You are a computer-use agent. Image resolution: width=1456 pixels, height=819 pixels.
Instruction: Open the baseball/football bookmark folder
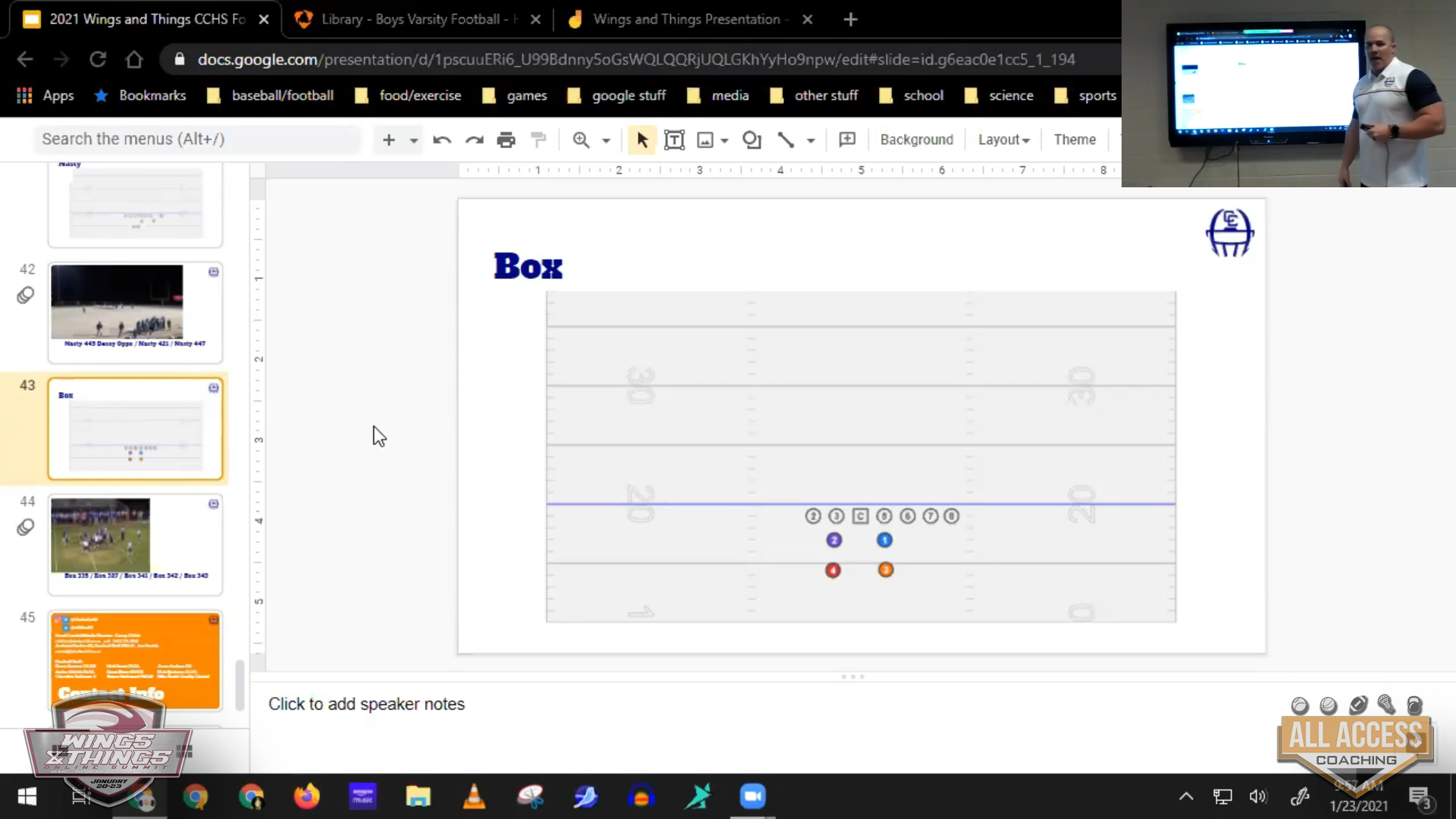[270, 96]
